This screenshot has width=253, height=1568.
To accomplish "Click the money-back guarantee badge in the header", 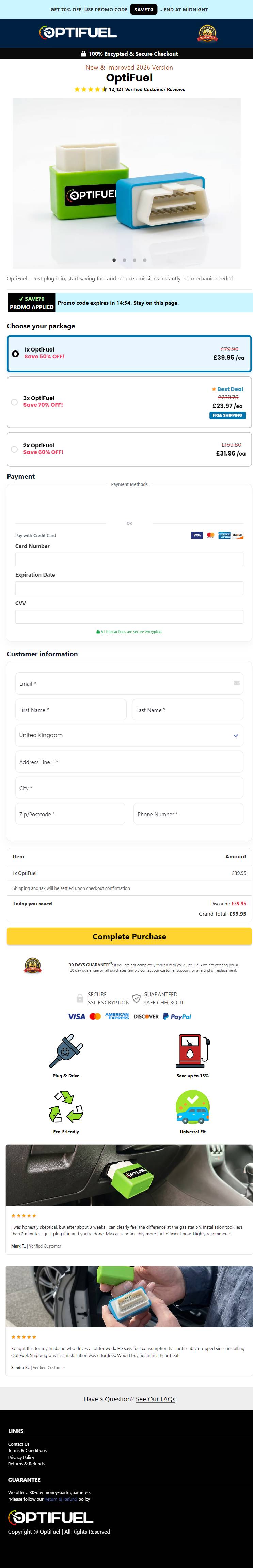I will coord(207,33).
